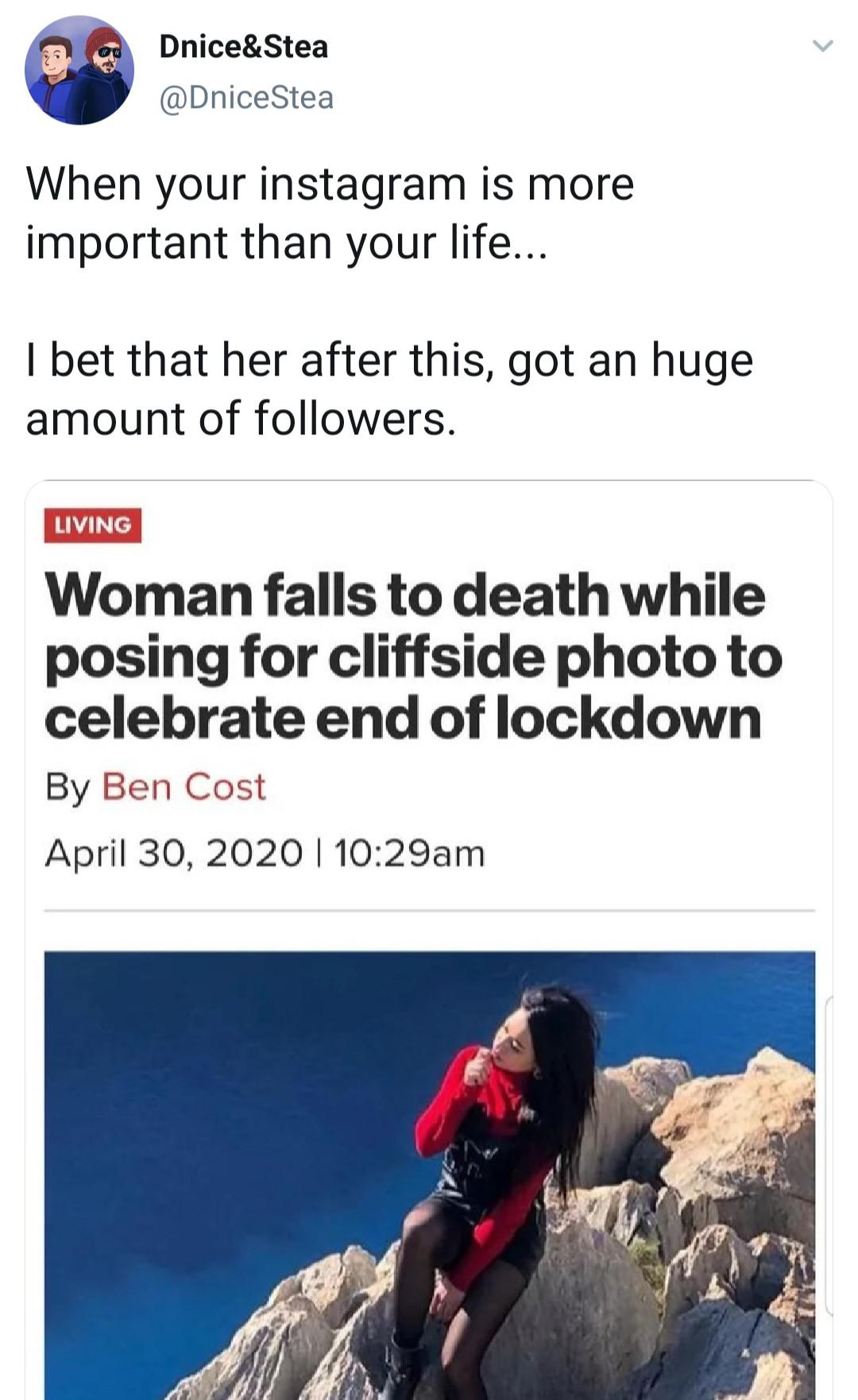Visit the @DniceStea handle link
858x1400 pixels.
coord(246,98)
